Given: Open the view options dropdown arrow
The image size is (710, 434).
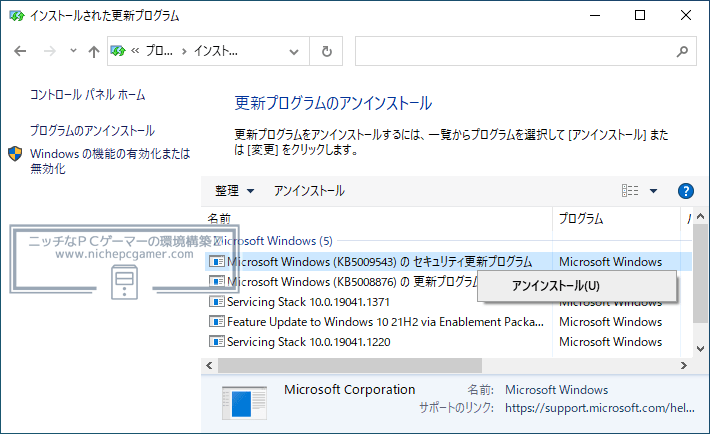Looking at the screenshot, I should (653, 191).
